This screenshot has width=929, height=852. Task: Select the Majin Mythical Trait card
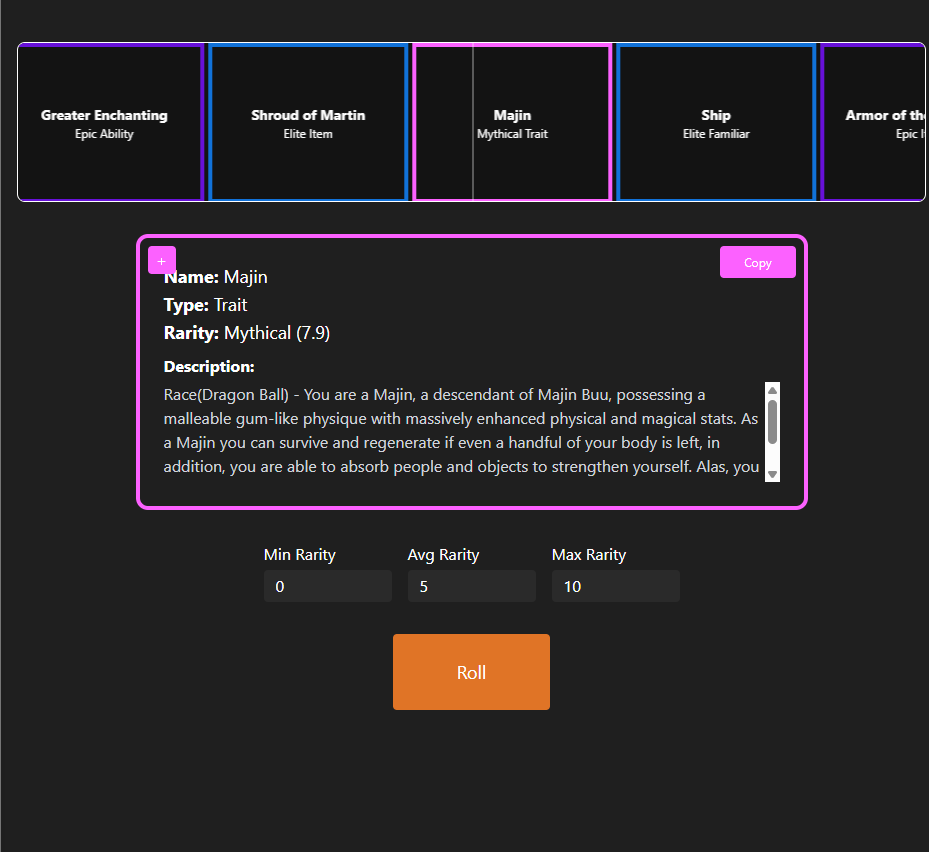pos(512,122)
